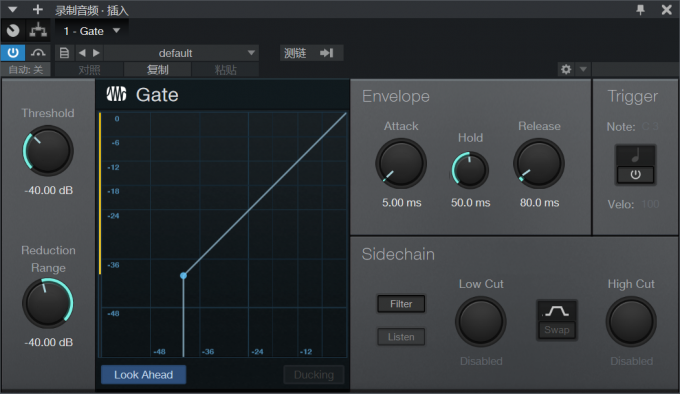Viewport: 680px width, 394px height.
Task: Adjust the Low Cut knob
Action: click(481, 322)
